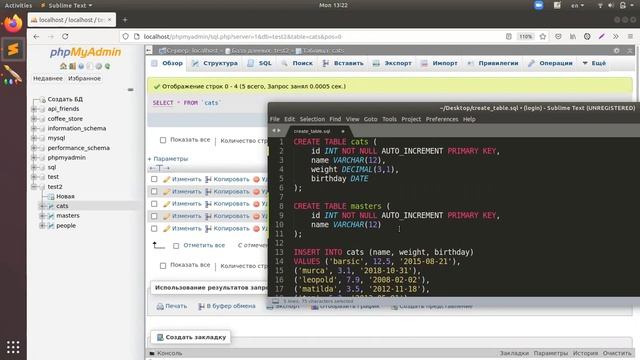Image resolution: width=640 pixels, height=360 pixels.
Task: Expand the api_friends database node
Action: (x=34, y=109)
